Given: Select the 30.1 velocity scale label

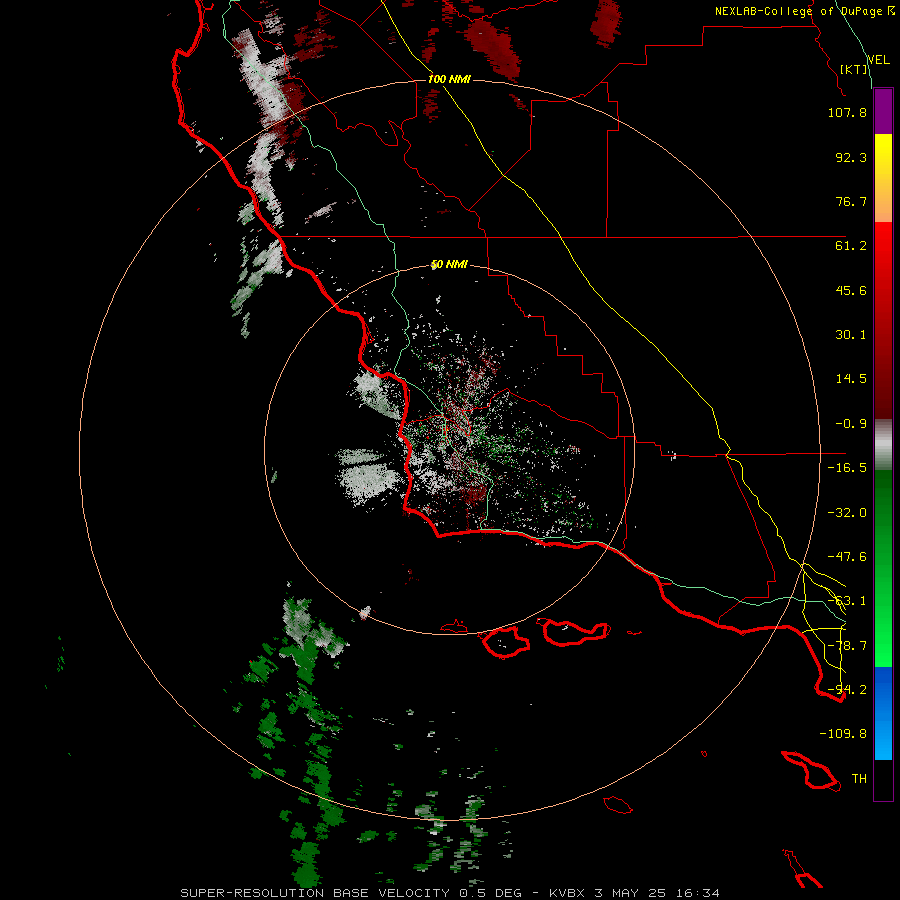Looking at the screenshot, I should (x=851, y=335).
